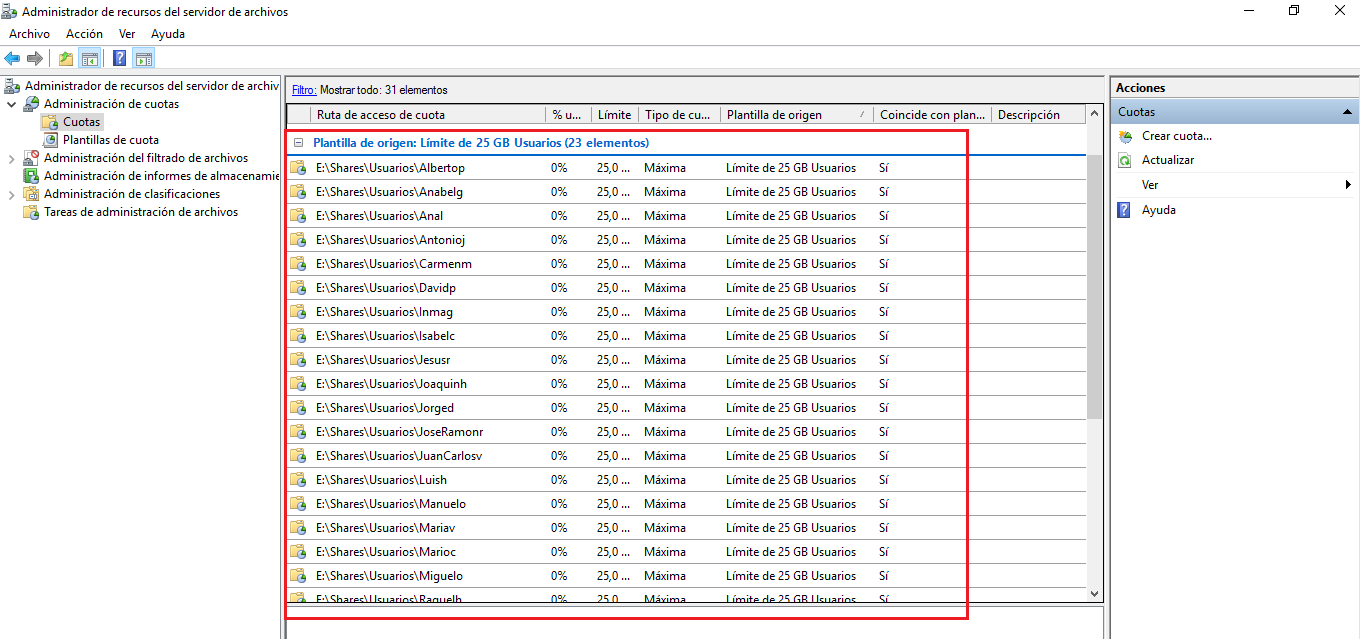
Task: Click the quota icon for Albertop row
Action: point(298,168)
